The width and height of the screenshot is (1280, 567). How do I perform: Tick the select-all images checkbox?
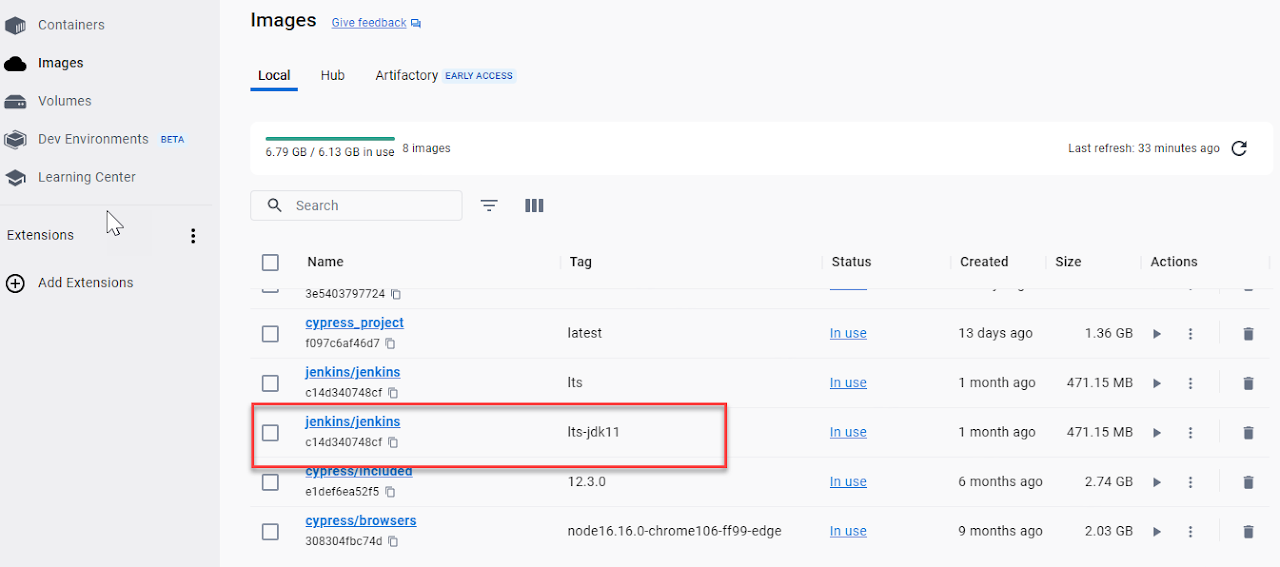270,262
